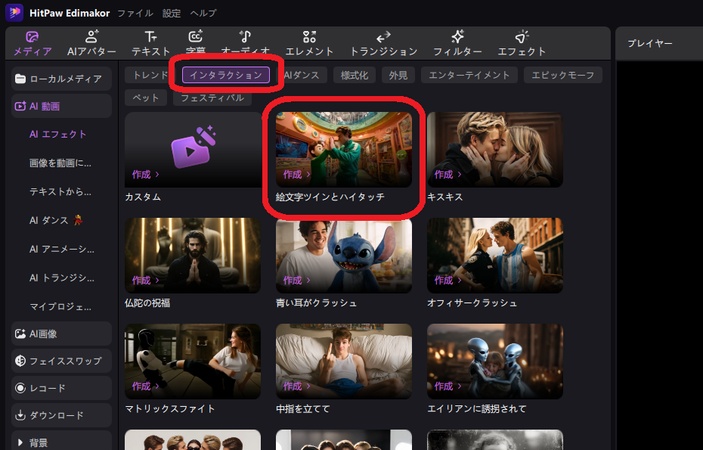
Task: Click the AI 動画 sidebar icon
Action: 20,106
